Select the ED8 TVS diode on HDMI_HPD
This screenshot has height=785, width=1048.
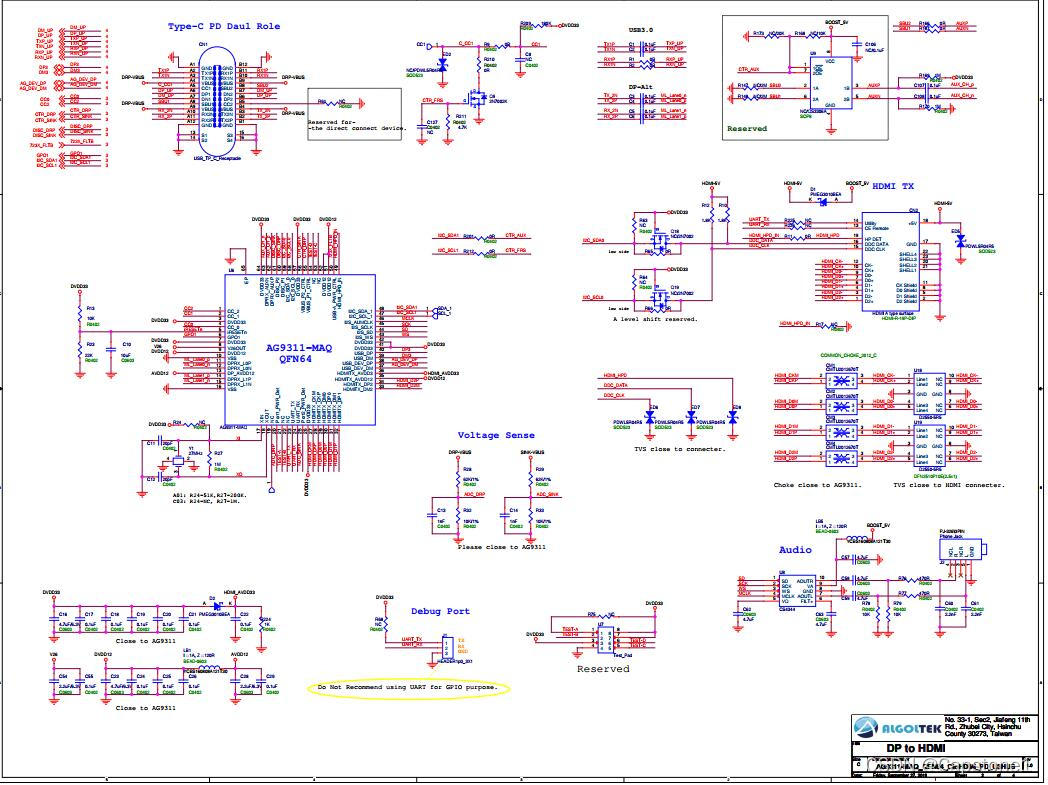coord(733,417)
